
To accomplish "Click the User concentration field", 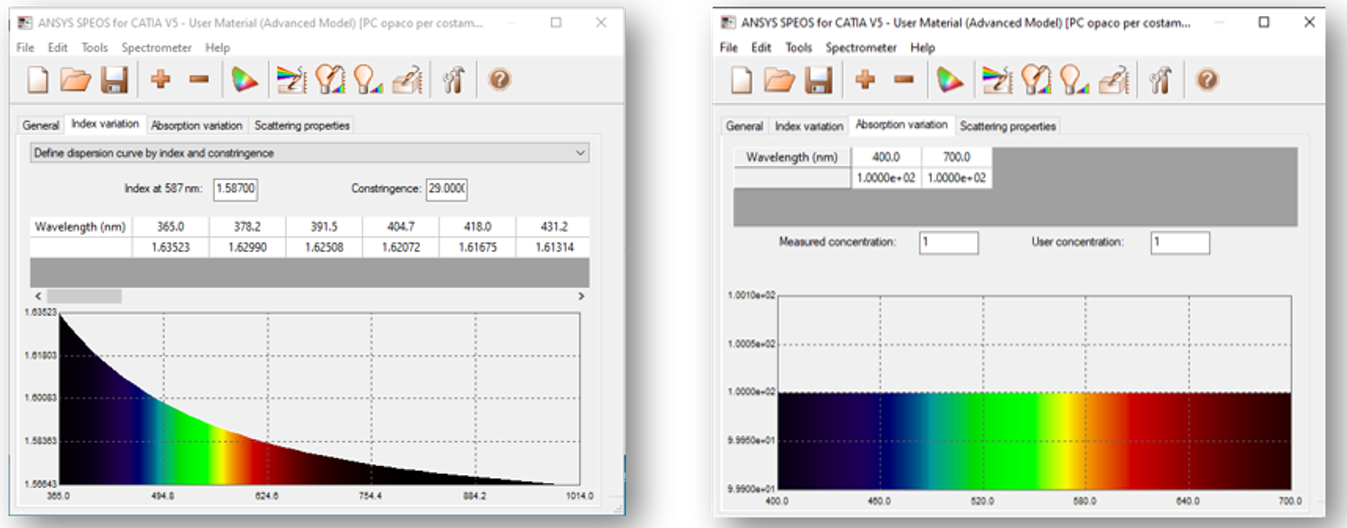I will pyautogui.click(x=1180, y=243).
